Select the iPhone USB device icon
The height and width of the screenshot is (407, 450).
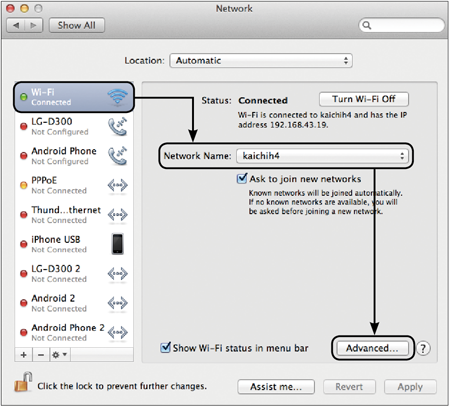(117, 244)
